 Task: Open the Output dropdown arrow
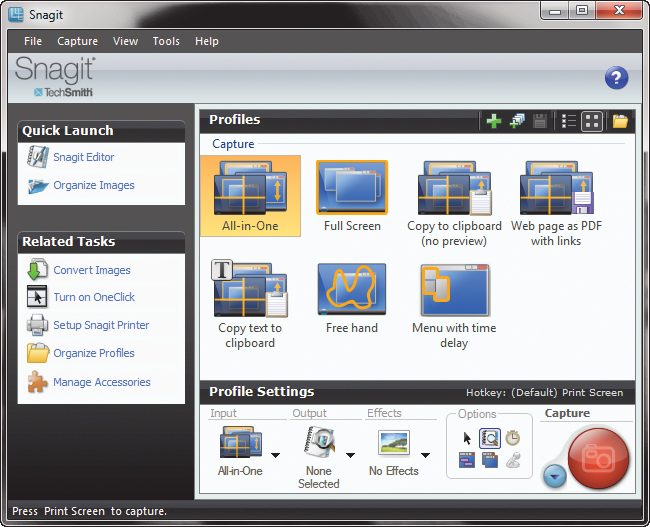(x=351, y=455)
